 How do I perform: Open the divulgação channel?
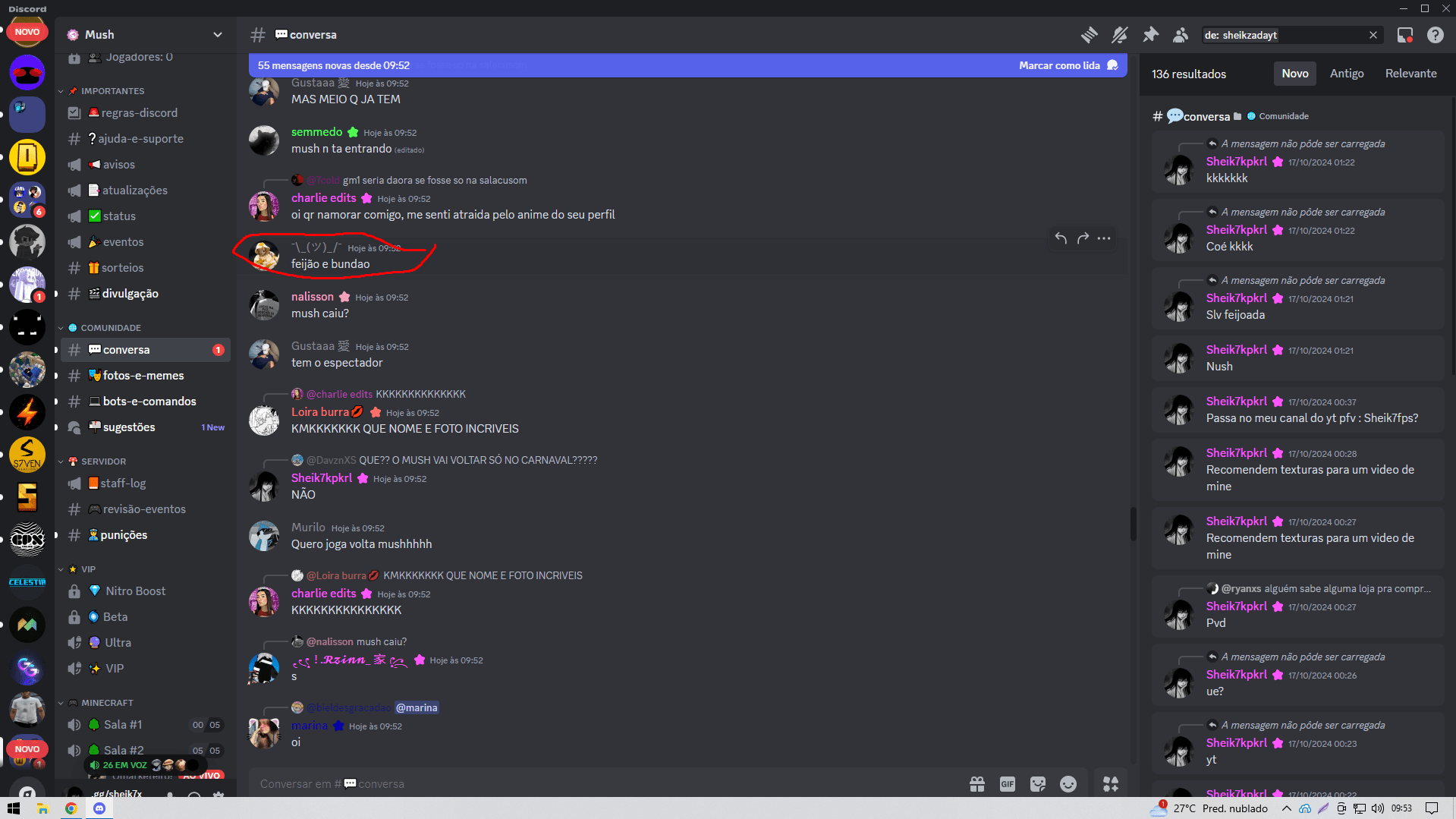pyautogui.click(x=145, y=294)
